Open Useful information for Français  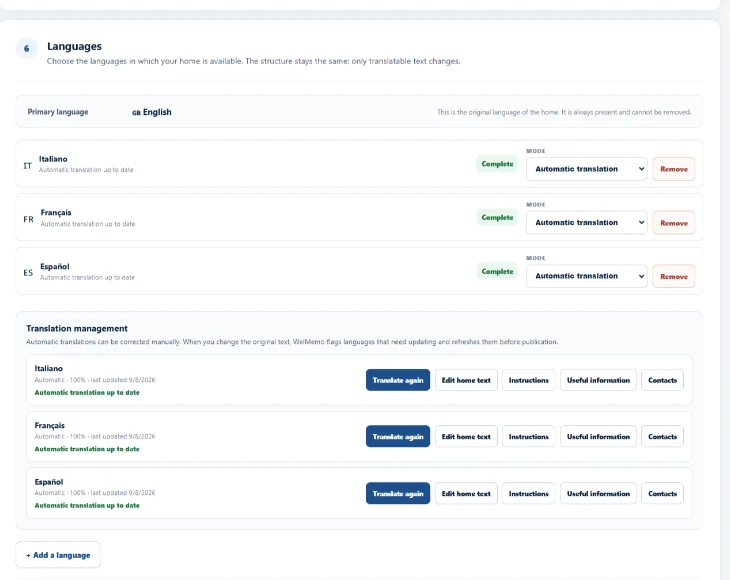(x=598, y=437)
